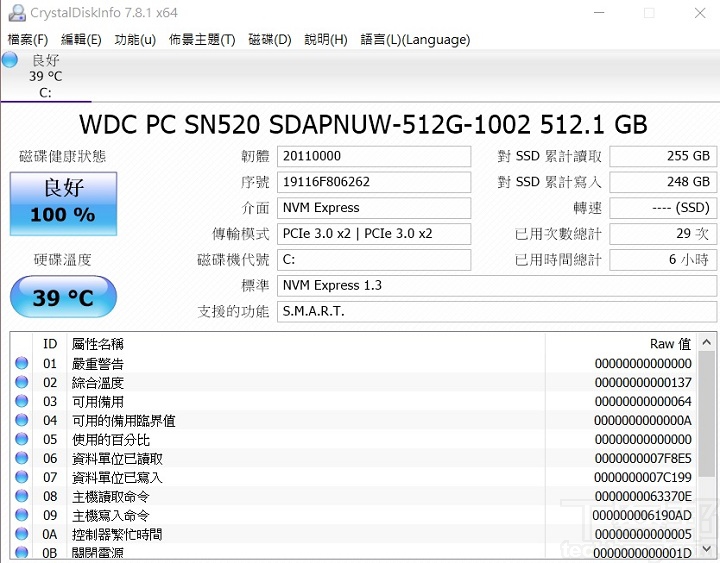Select the 資料單位已讀取 attribute name
Image resolution: width=720 pixels, height=563 pixels.
pos(117,458)
